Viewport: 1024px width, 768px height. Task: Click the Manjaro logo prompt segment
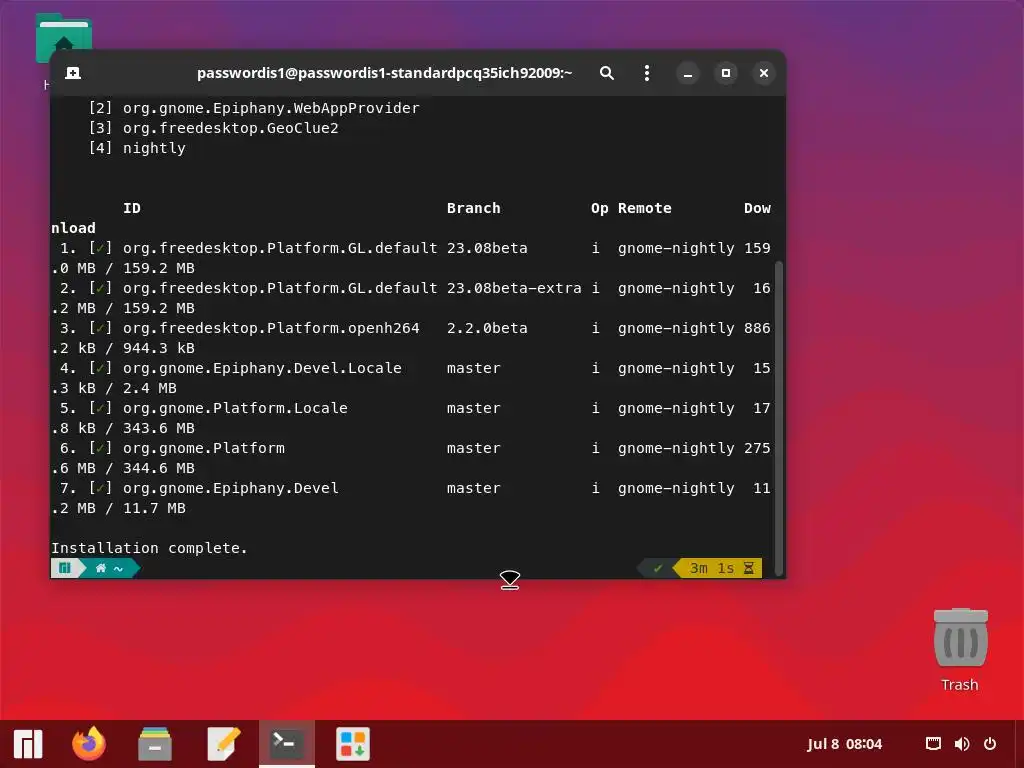(x=65, y=568)
